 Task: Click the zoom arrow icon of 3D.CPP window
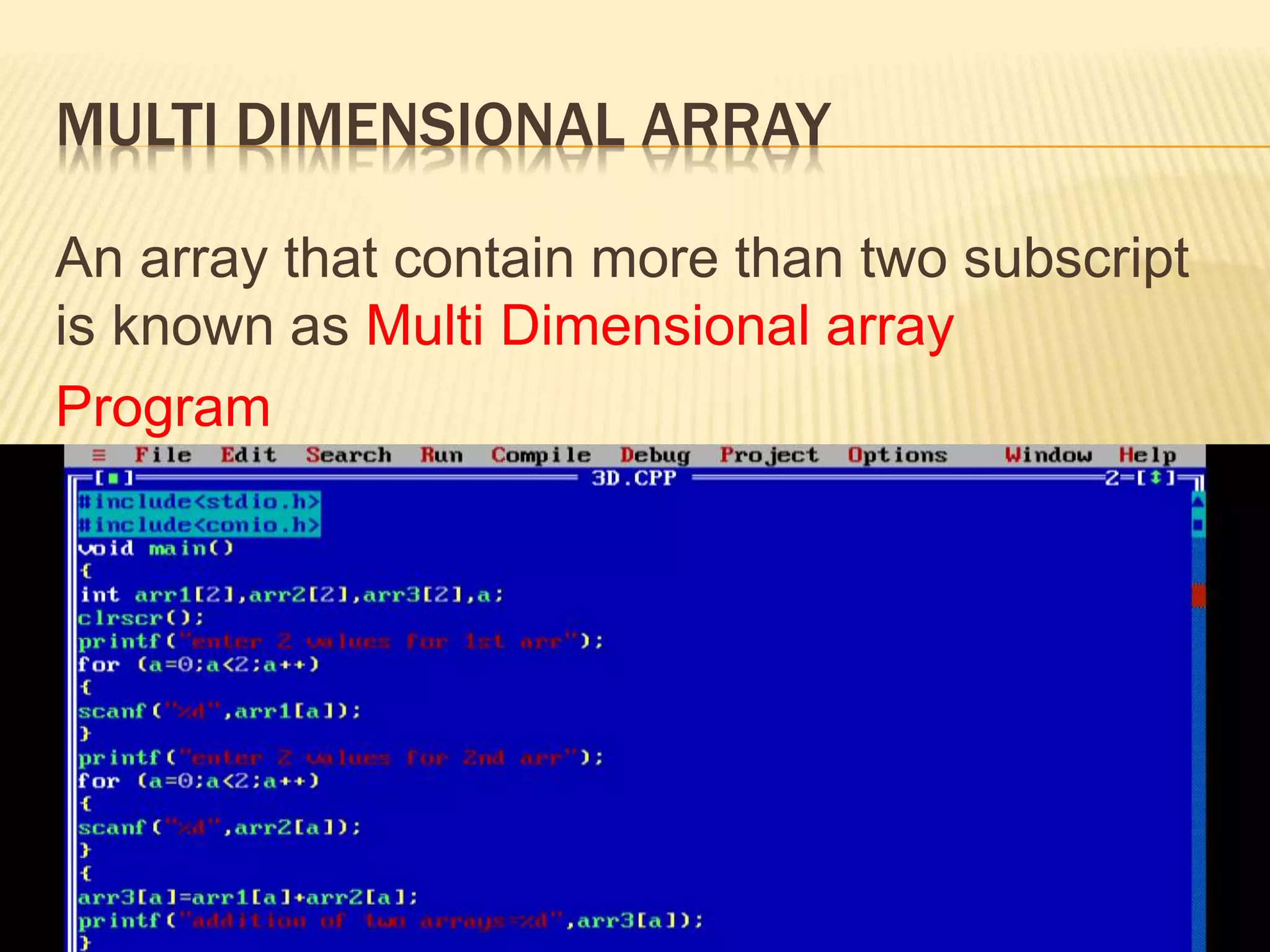tap(1156, 478)
